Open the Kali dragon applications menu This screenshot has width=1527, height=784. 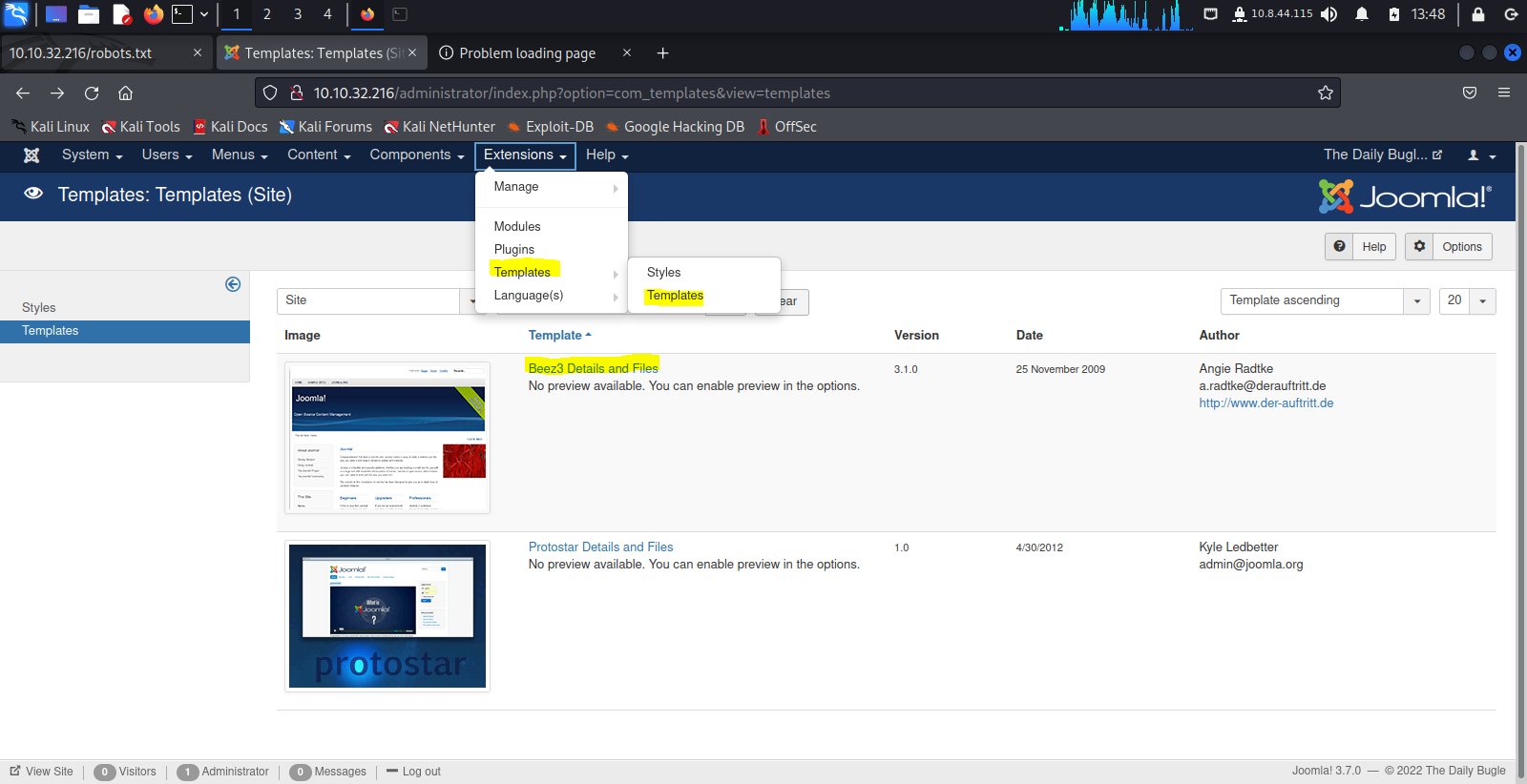(16, 13)
